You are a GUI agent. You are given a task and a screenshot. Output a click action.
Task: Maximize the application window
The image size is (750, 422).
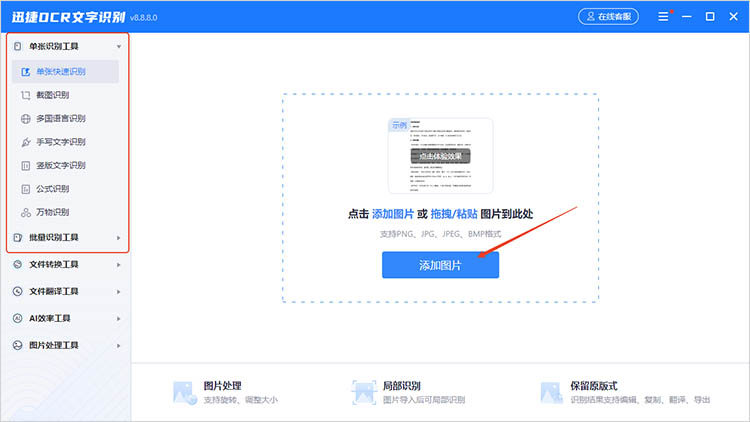point(710,17)
